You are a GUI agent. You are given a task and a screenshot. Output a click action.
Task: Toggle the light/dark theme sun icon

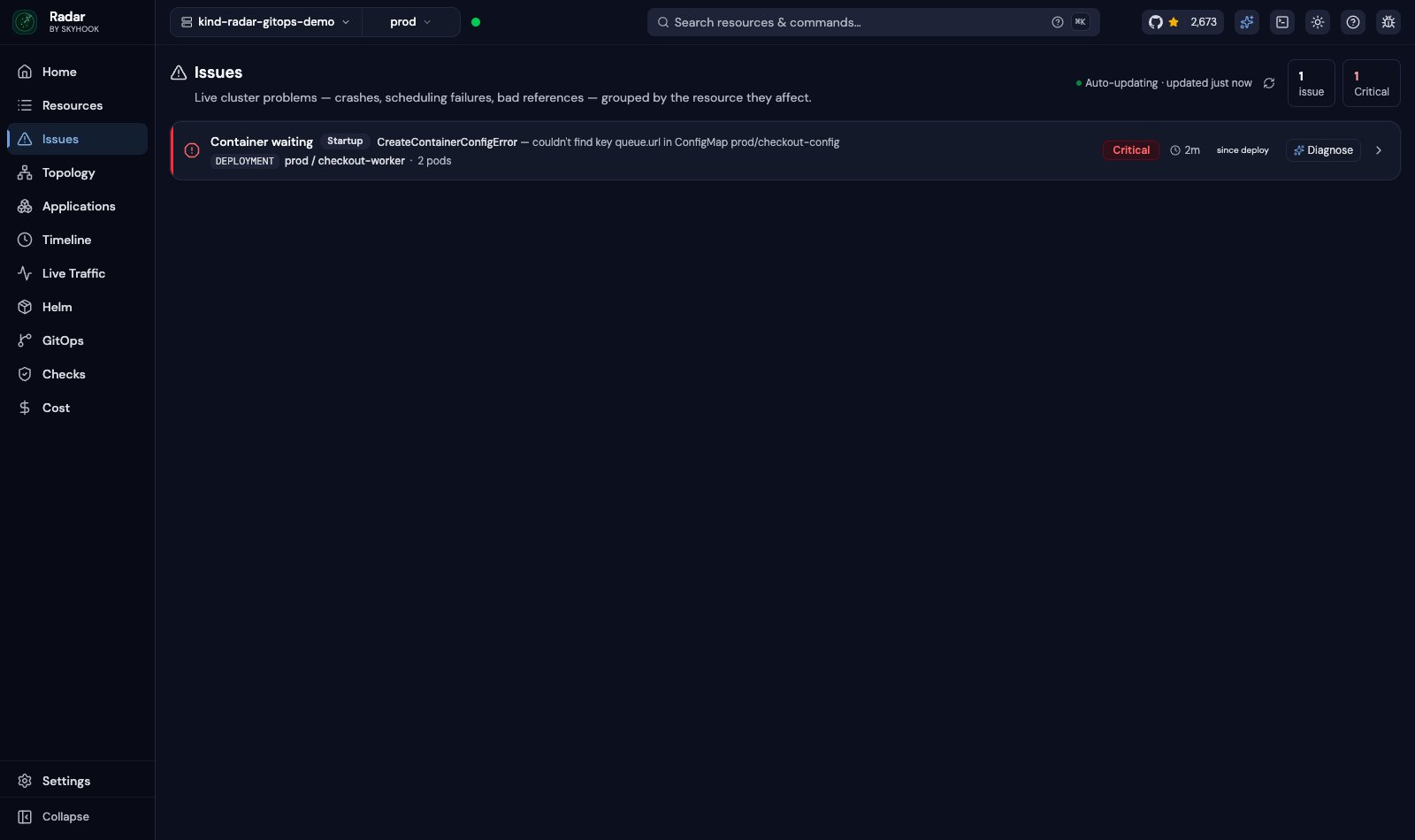1318,22
